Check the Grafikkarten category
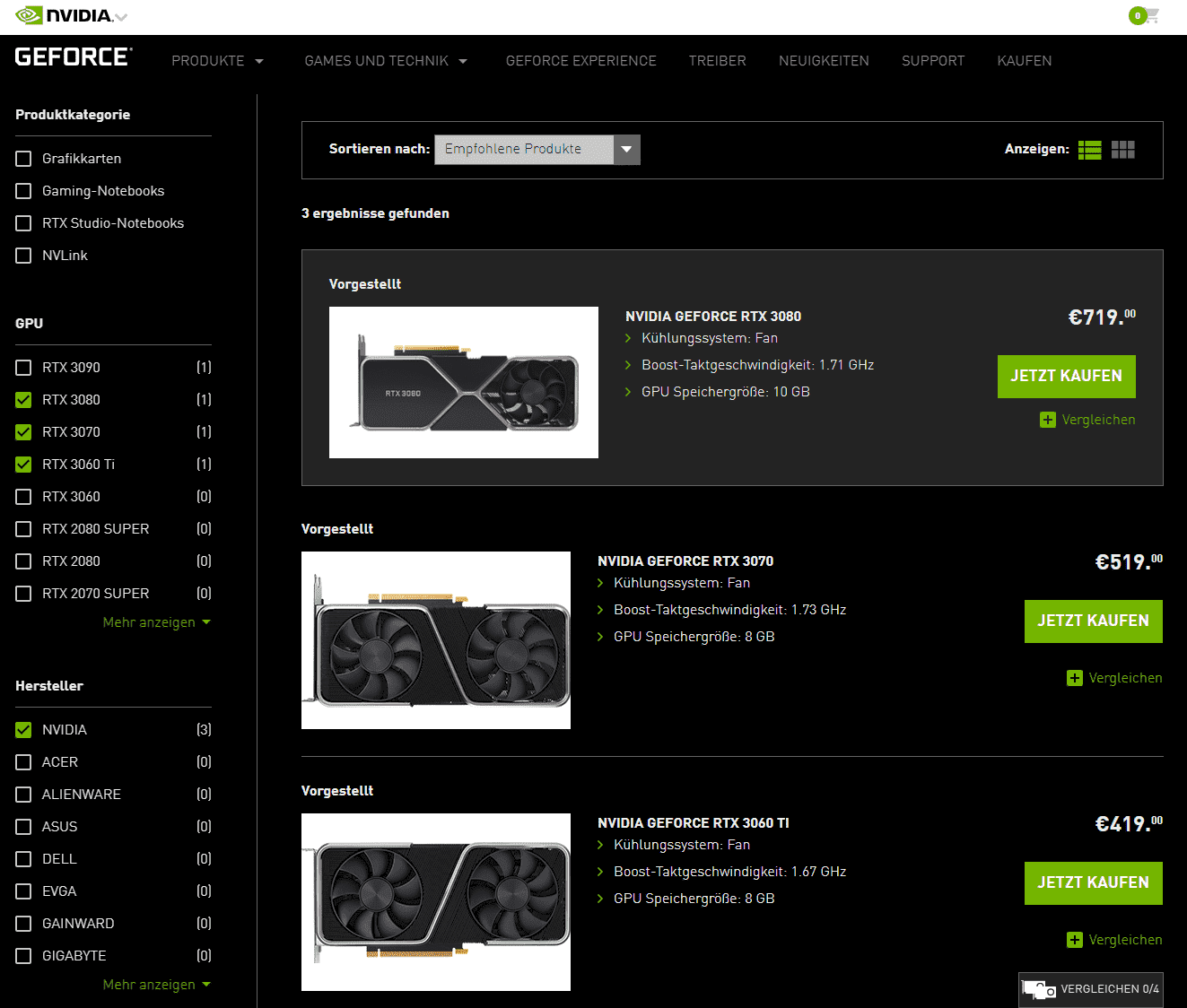The width and height of the screenshot is (1187, 1008). click(x=23, y=159)
